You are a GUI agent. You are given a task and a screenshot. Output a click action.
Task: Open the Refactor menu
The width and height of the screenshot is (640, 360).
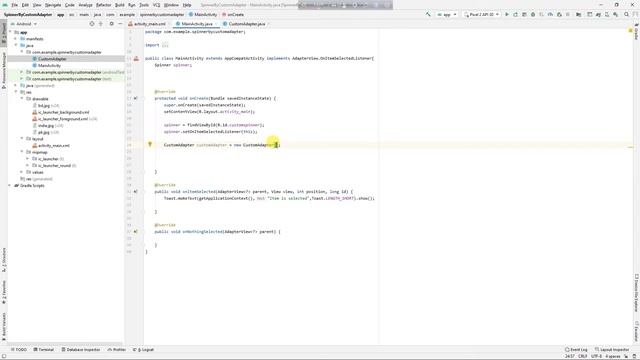coord(103,5)
